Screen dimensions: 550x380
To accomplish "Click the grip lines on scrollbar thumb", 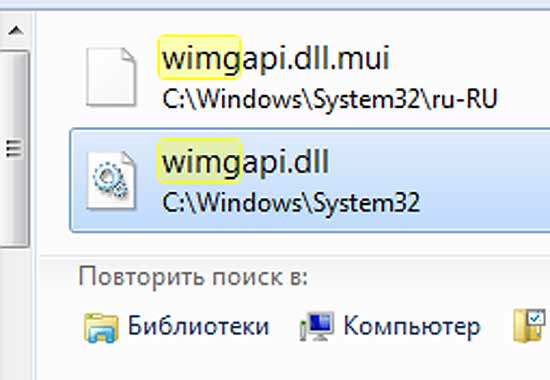I will pos(14,149).
